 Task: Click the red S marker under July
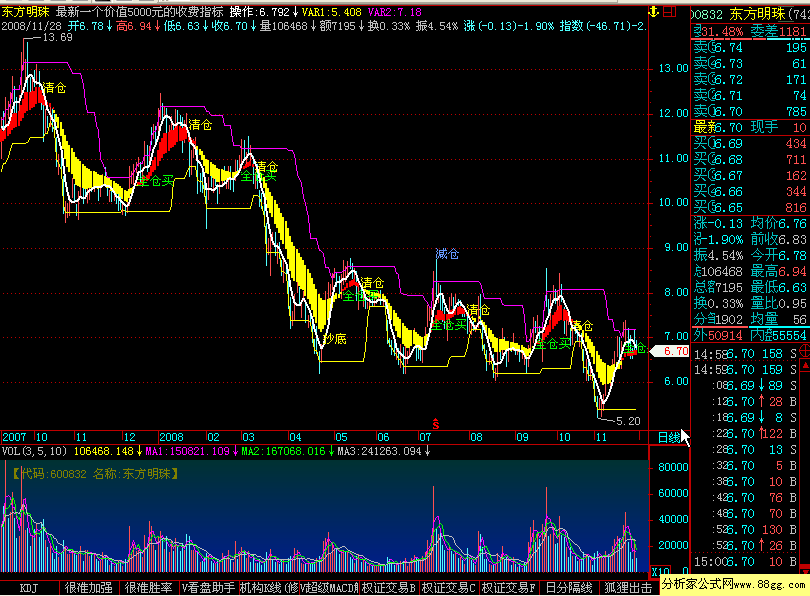435,424
